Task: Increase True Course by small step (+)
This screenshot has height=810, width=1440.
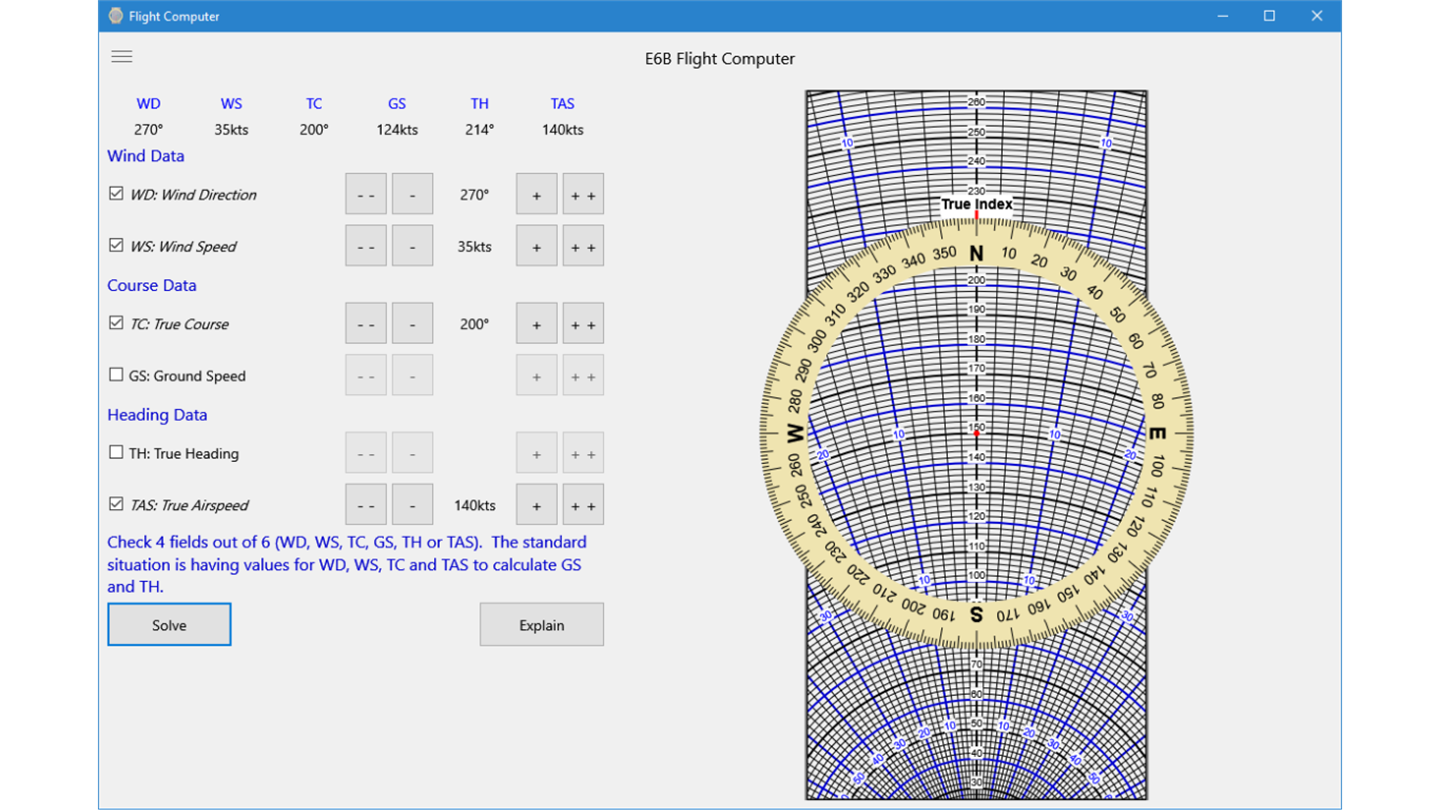Action: pos(537,324)
